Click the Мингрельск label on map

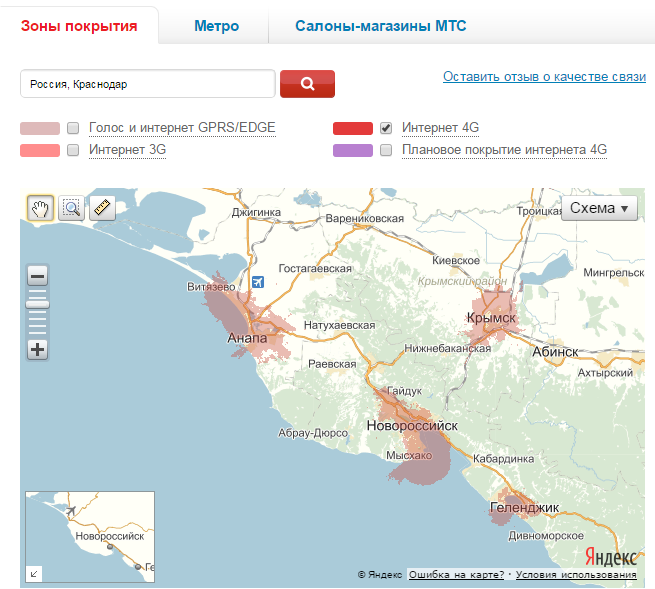614,273
